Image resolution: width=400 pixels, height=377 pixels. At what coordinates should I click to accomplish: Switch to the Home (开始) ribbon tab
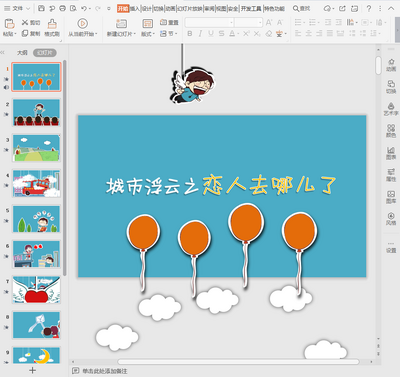coord(123,8)
